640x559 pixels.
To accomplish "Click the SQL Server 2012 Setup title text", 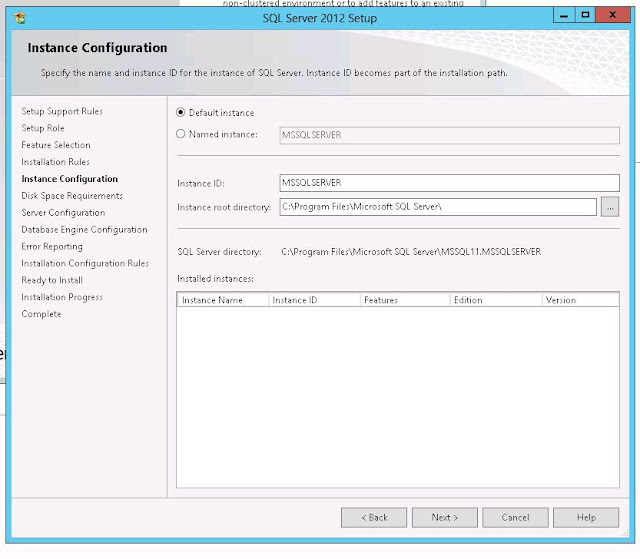I will (x=320, y=18).
